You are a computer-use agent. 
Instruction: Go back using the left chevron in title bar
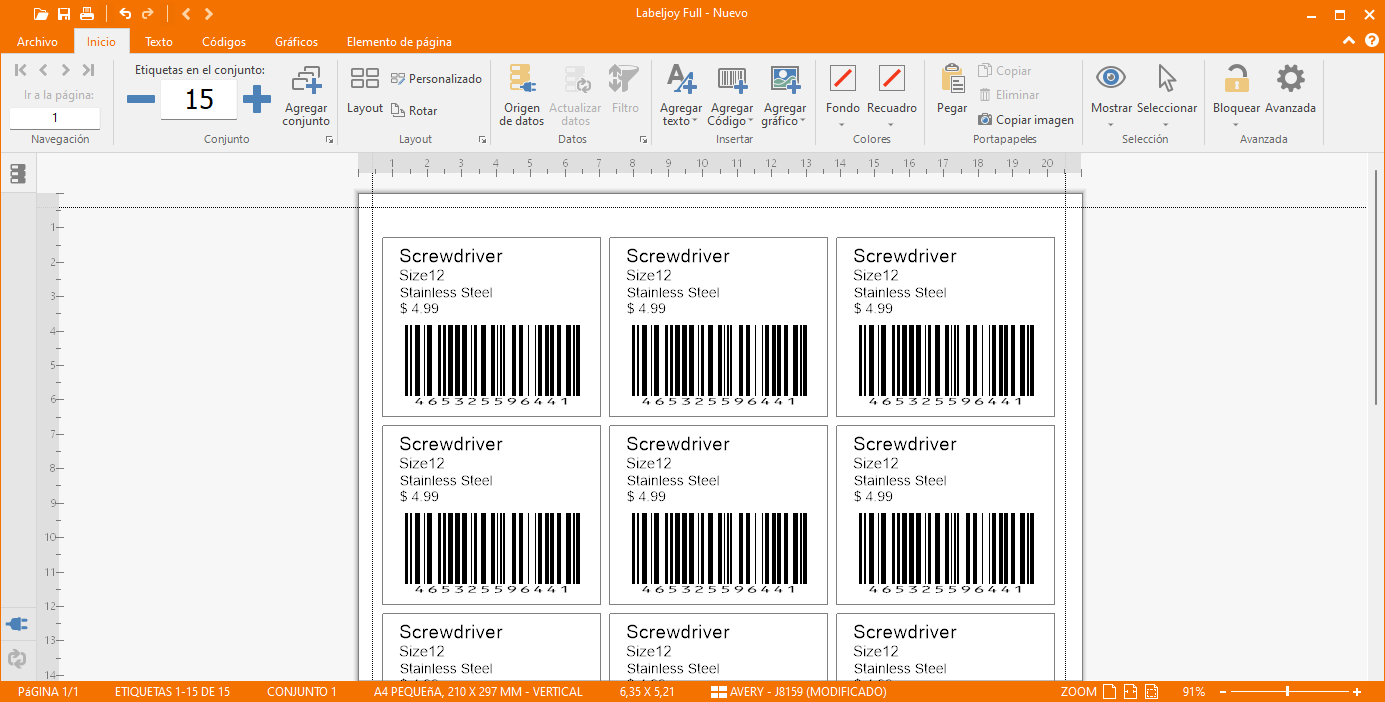(186, 14)
